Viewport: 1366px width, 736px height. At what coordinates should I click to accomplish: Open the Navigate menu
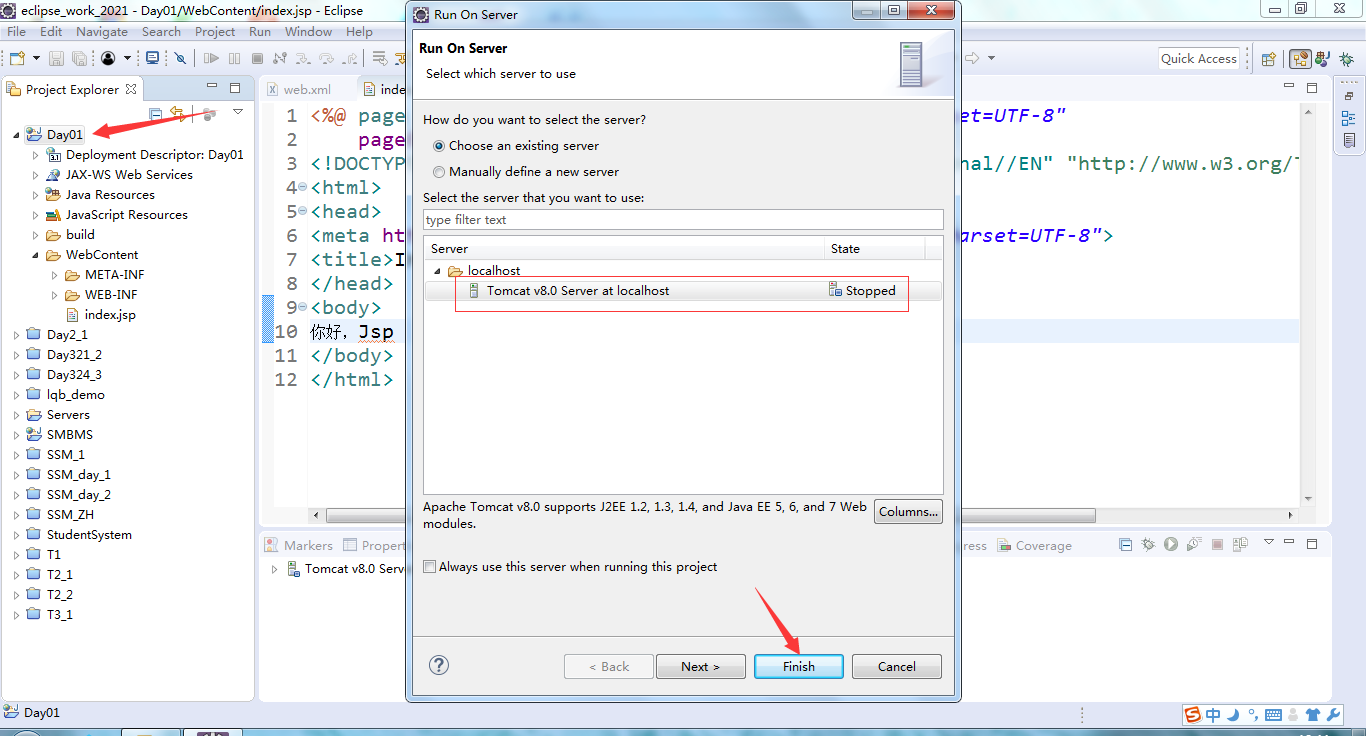[x=102, y=32]
